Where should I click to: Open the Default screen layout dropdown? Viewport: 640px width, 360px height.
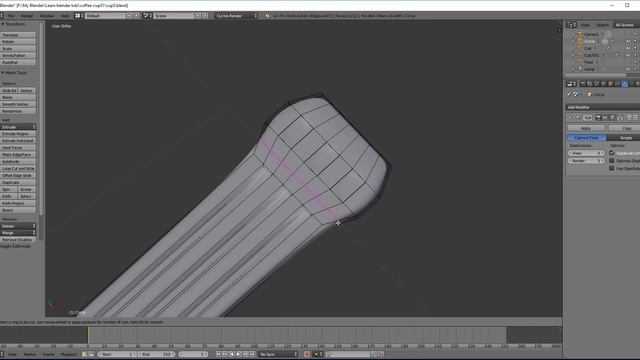pyautogui.click(x=106, y=16)
